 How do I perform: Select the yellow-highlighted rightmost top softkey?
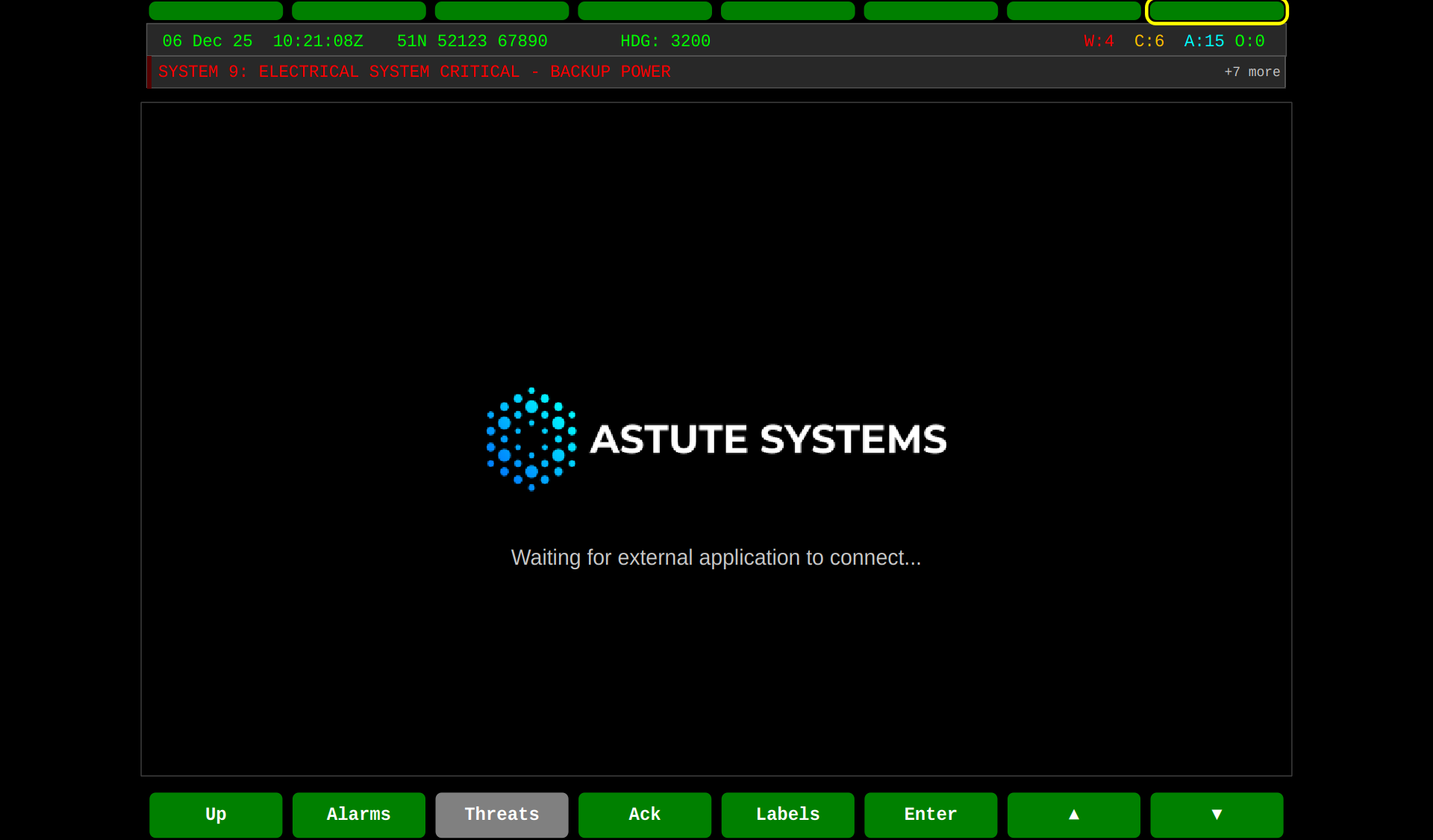coord(1216,11)
